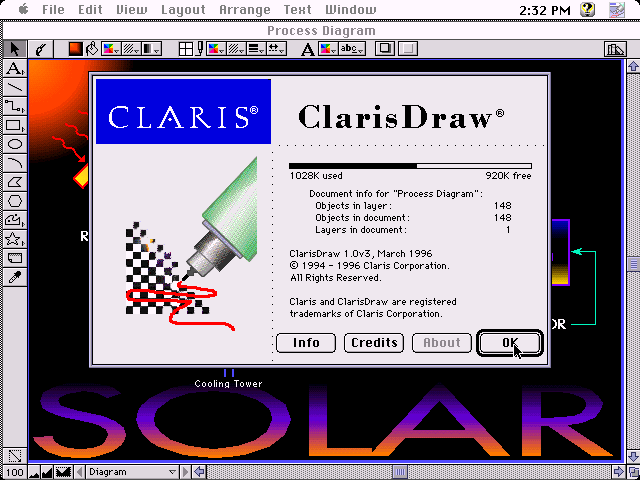Image resolution: width=640 pixels, height=480 pixels.
Task: Click the scroll left arrow
Action: click(x=199, y=472)
